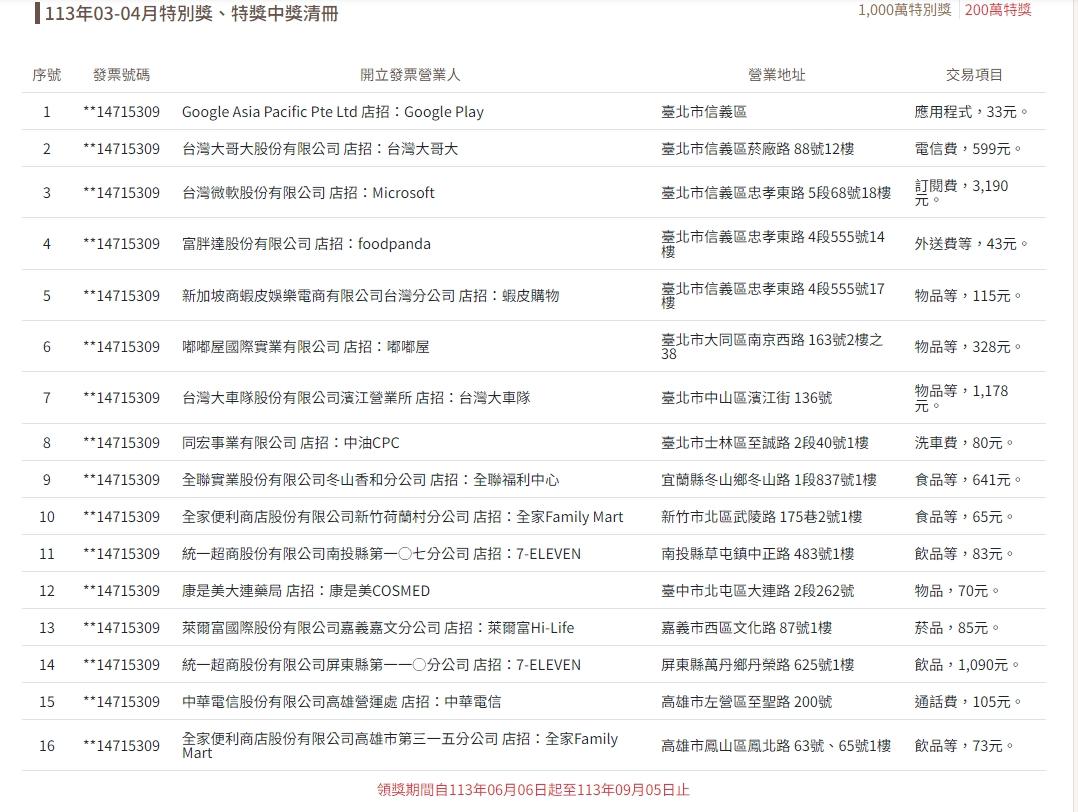The image size is (1078, 812).
Task: Click the address 忠孝東路 4段555號14樓
Action: [773, 244]
